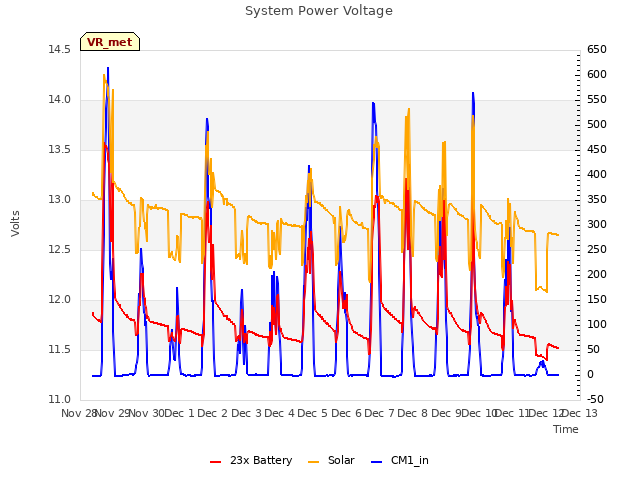The width and height of the screenshot is (640, 480).
Task: Click the 11.0 left axis value
Action: [x=60, y=399]
